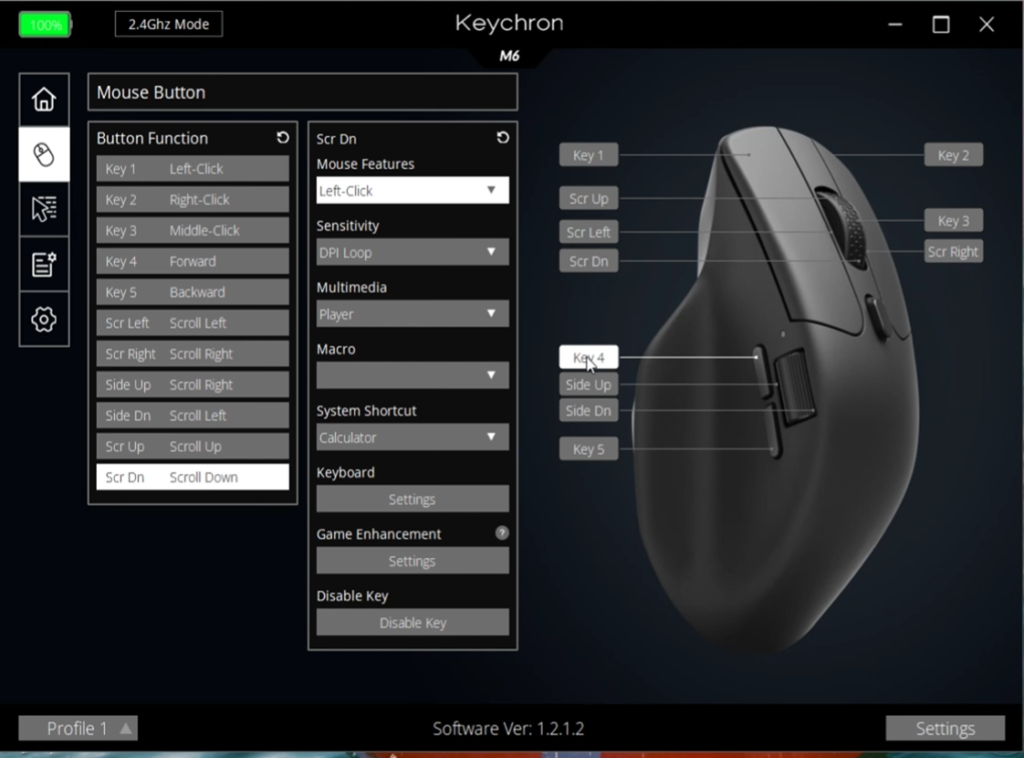Click Scr Right label on diagram
1024x758 pixels.
coord(953,251)
